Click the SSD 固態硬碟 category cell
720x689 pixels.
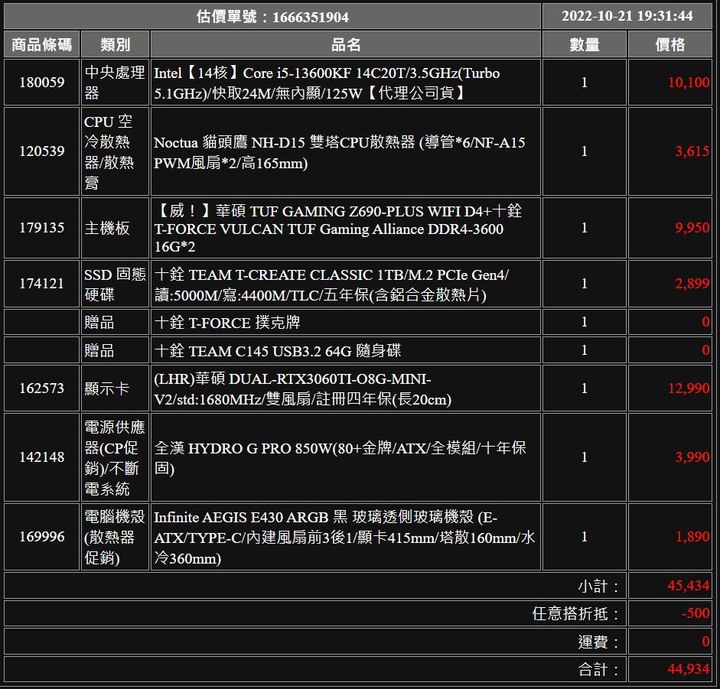[x=115, y=284]
